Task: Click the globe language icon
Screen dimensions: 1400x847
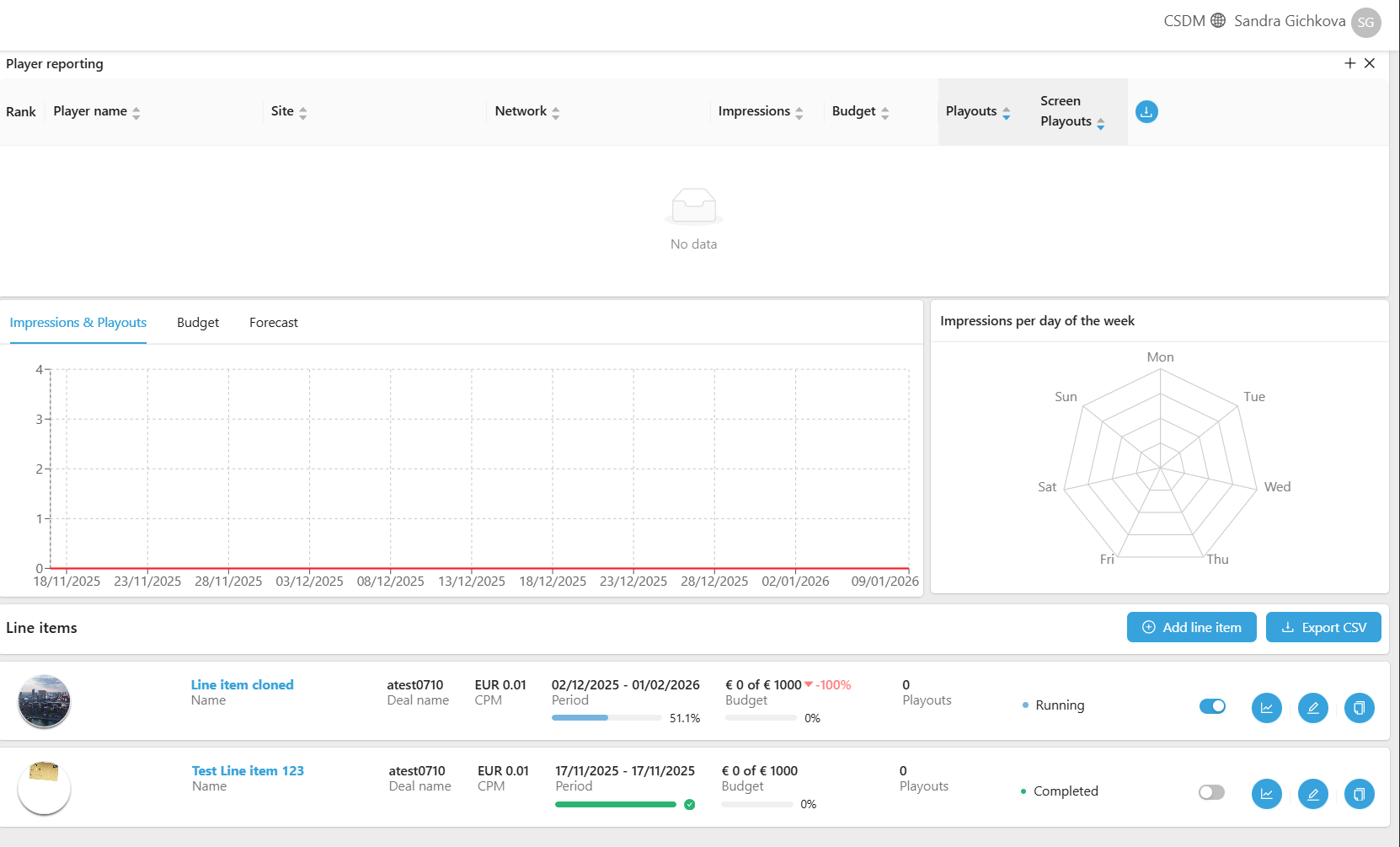Action: [x=1218, y=20]
